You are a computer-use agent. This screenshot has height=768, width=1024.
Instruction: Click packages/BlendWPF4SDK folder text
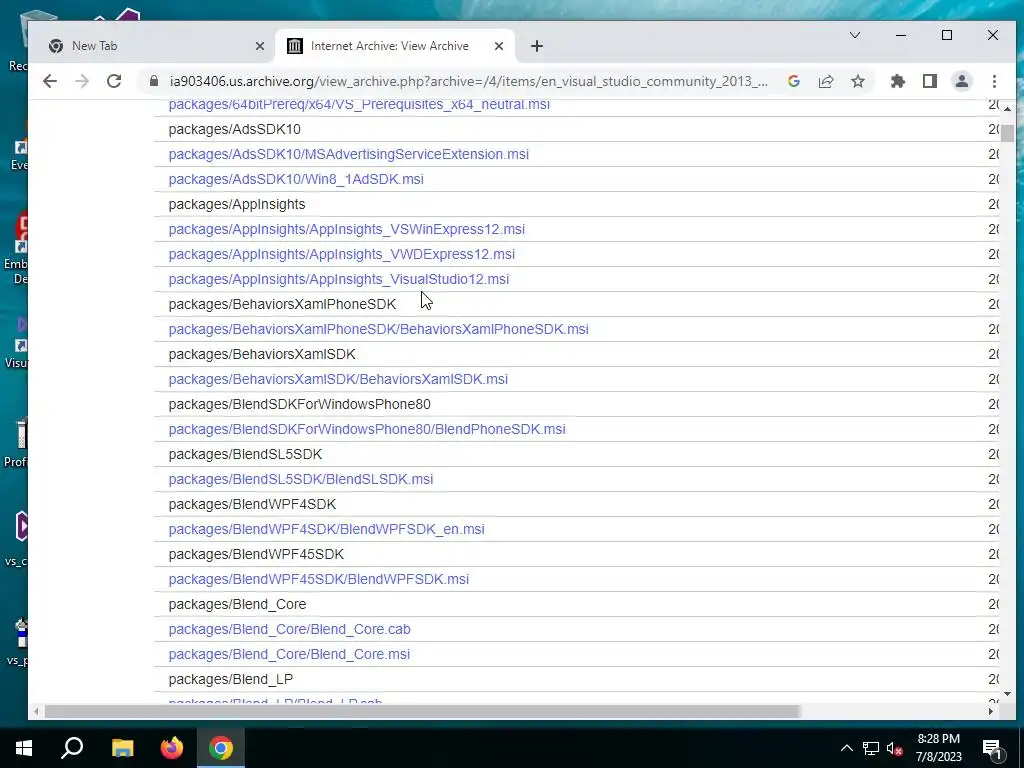252,504
